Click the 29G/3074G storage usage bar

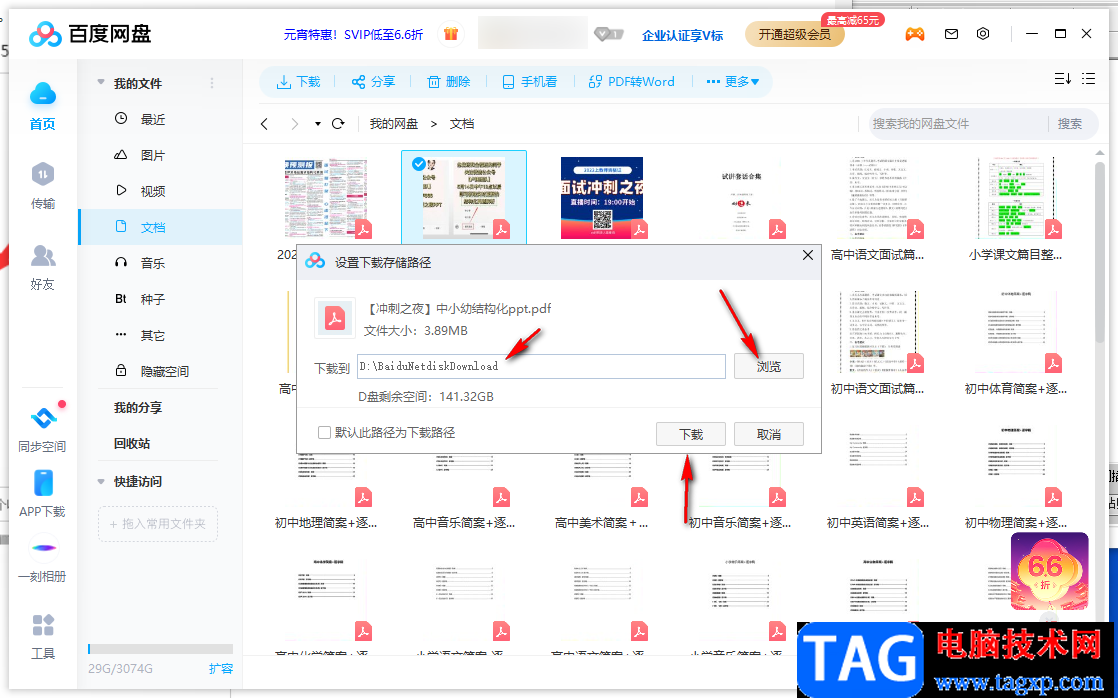coord(160,649)
